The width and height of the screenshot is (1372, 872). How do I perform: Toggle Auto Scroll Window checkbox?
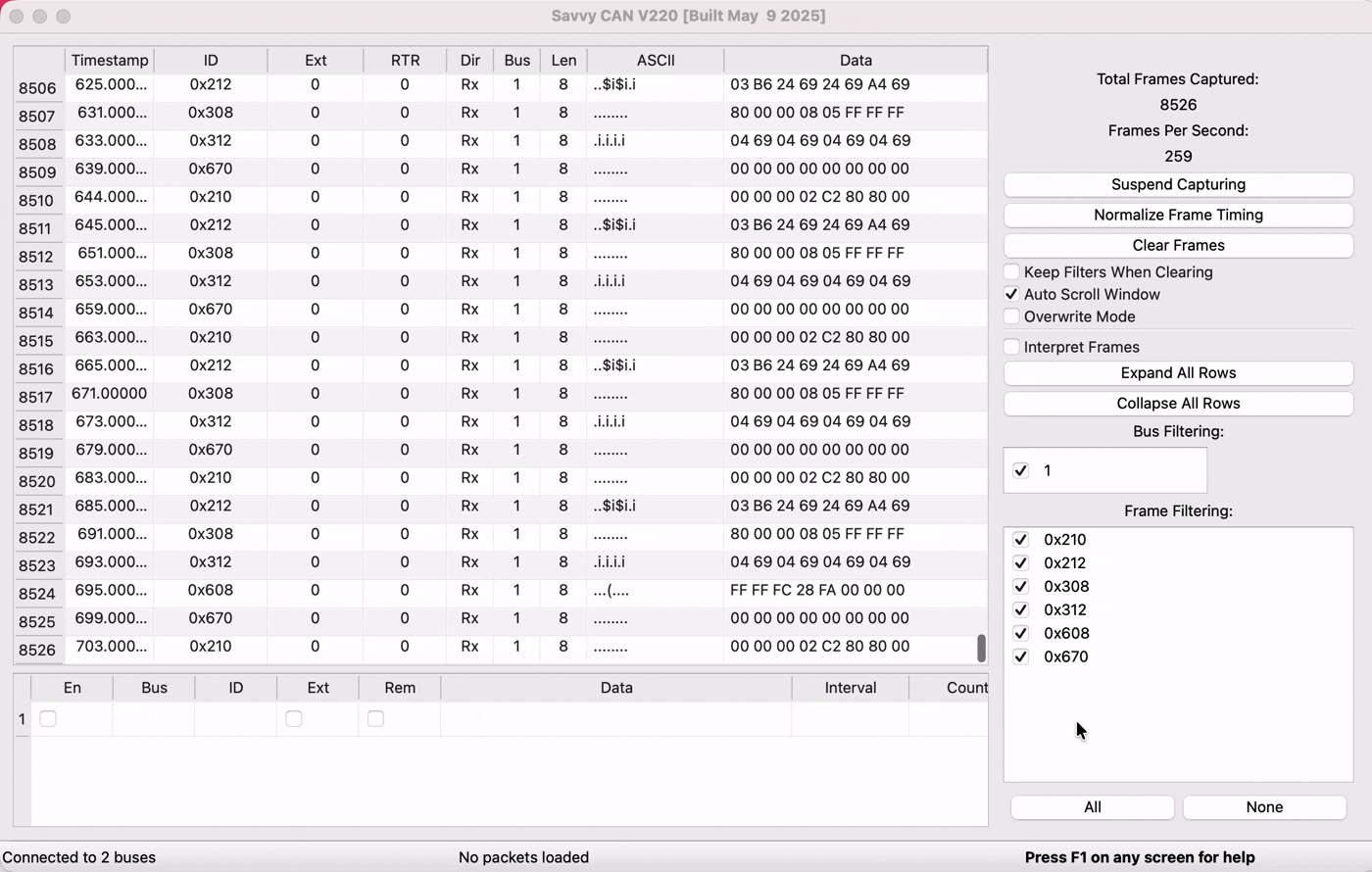[1011, 295]
